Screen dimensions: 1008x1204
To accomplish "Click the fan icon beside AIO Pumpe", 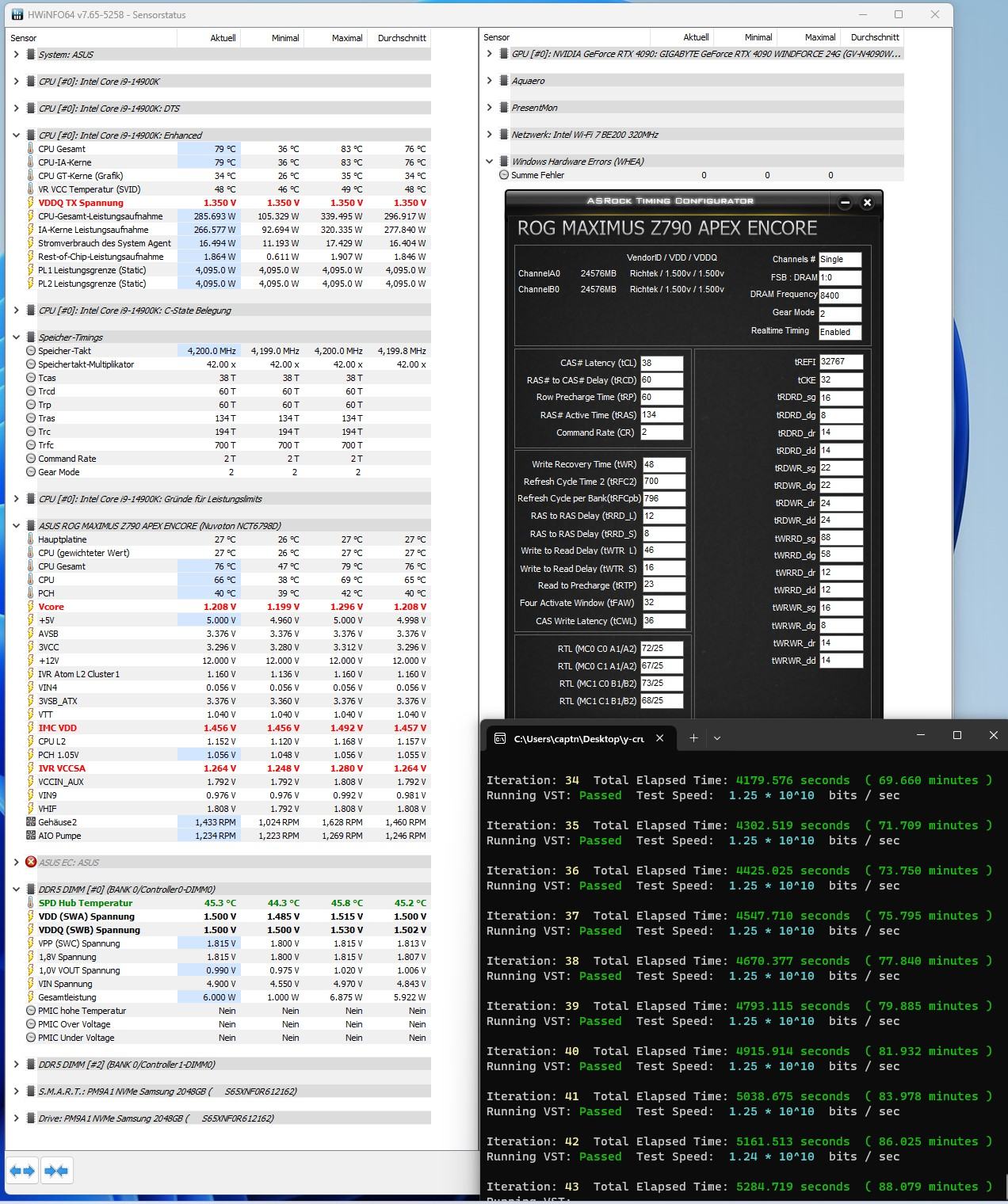I will click(x=31, y=836).
